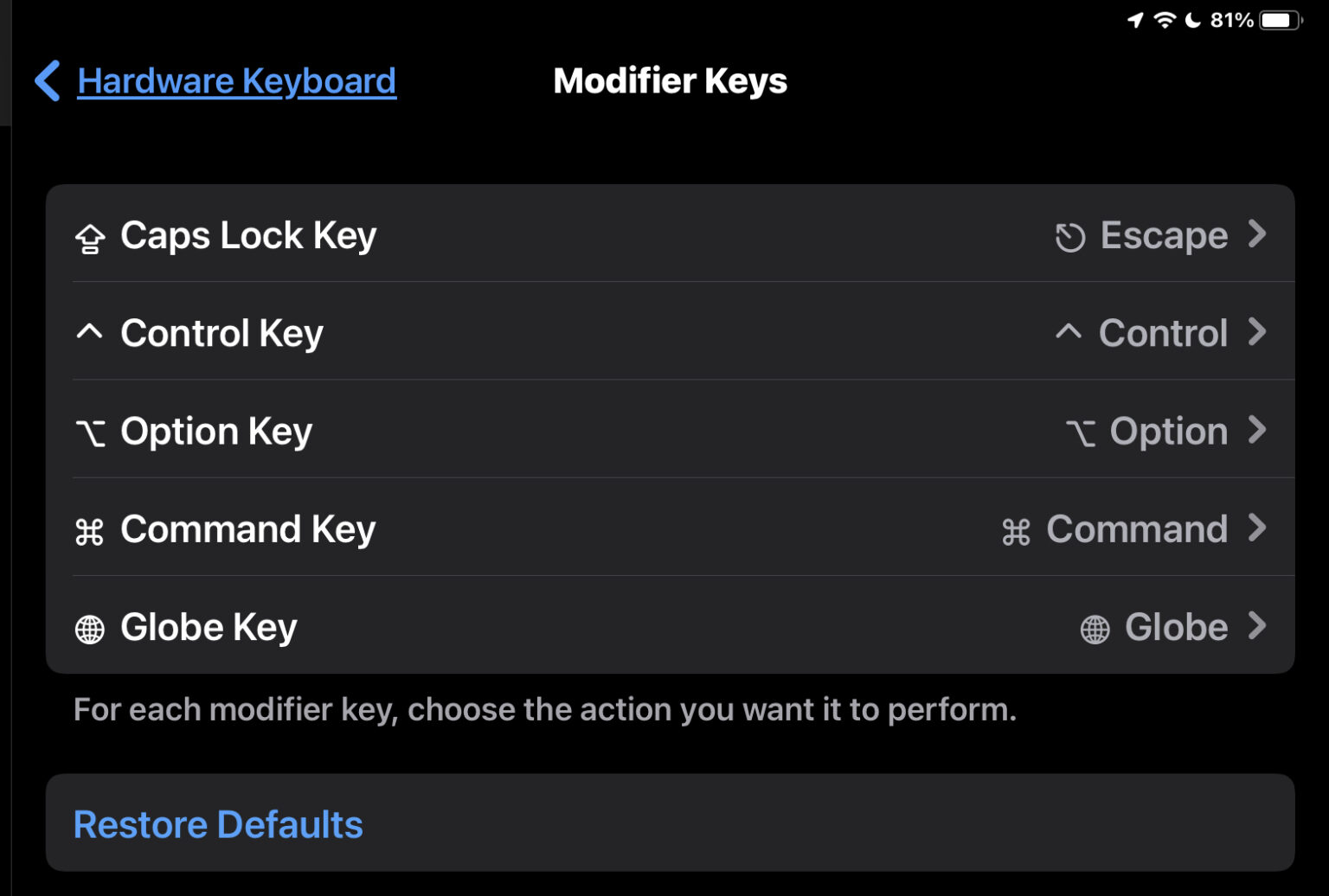This screenshot has height=896, width=1329.
Task: Click the Globe key icon
Action: (x=89, y=628)
